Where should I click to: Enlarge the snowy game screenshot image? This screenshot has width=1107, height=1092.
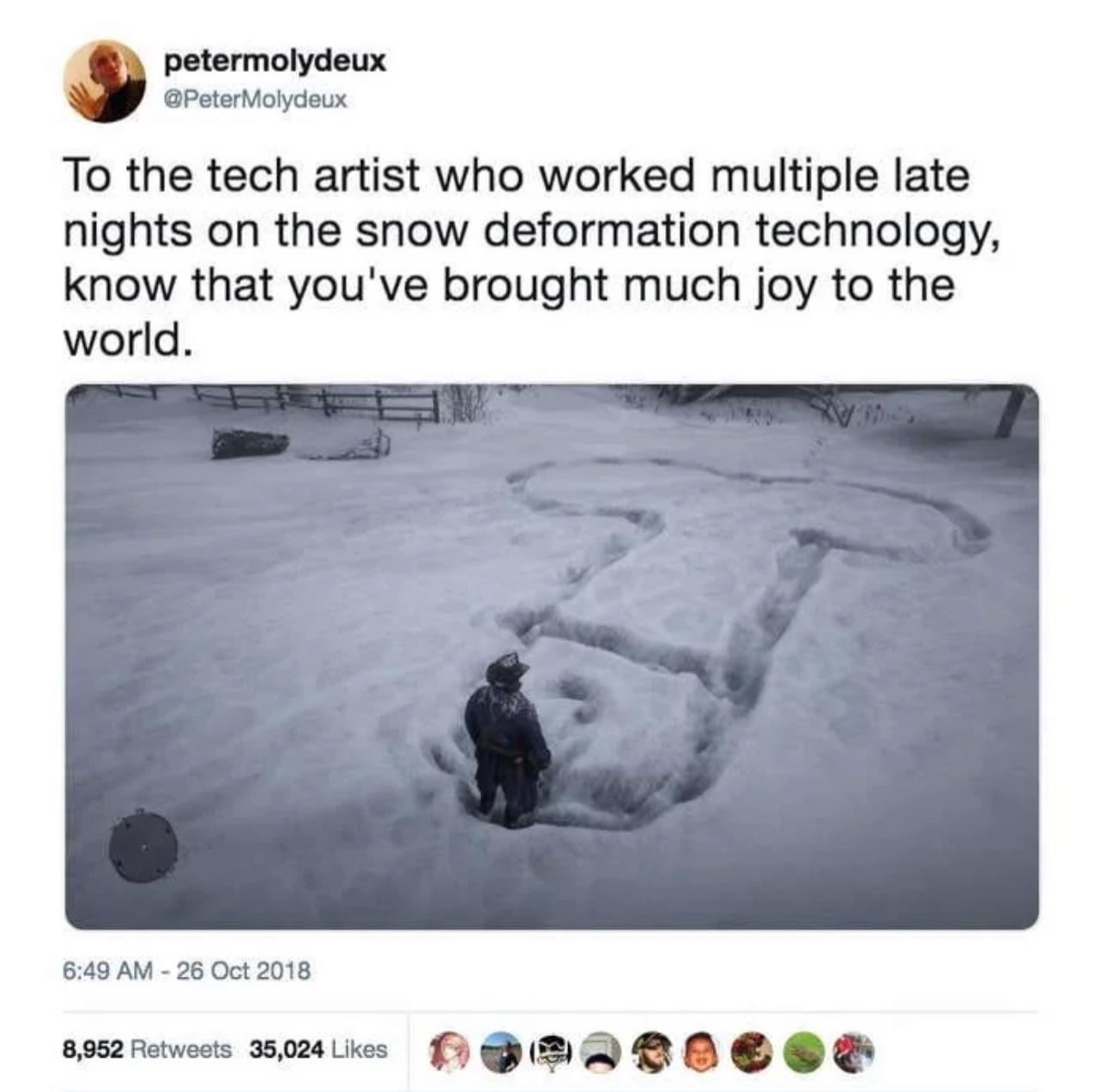pos(552,657)
